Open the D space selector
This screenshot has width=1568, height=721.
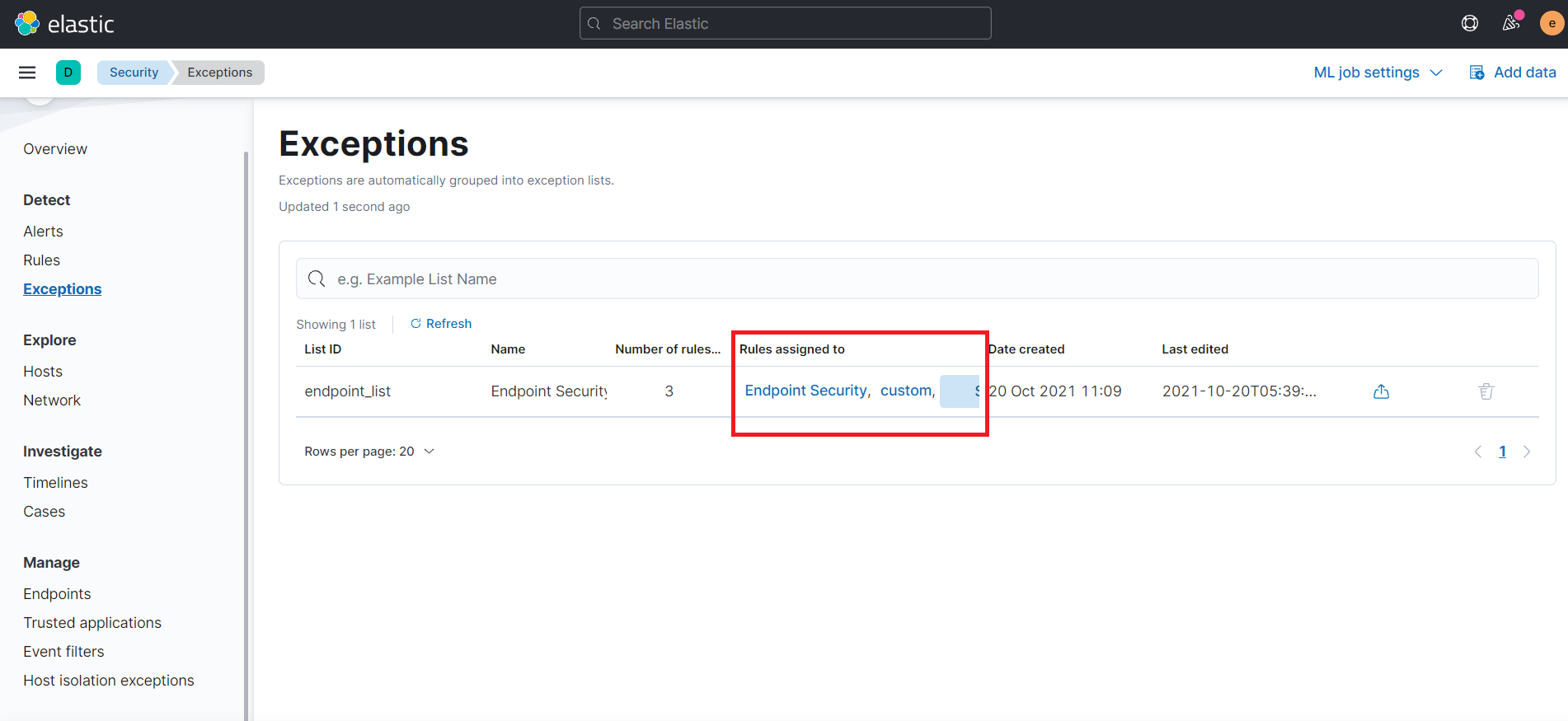coord(68,73)
